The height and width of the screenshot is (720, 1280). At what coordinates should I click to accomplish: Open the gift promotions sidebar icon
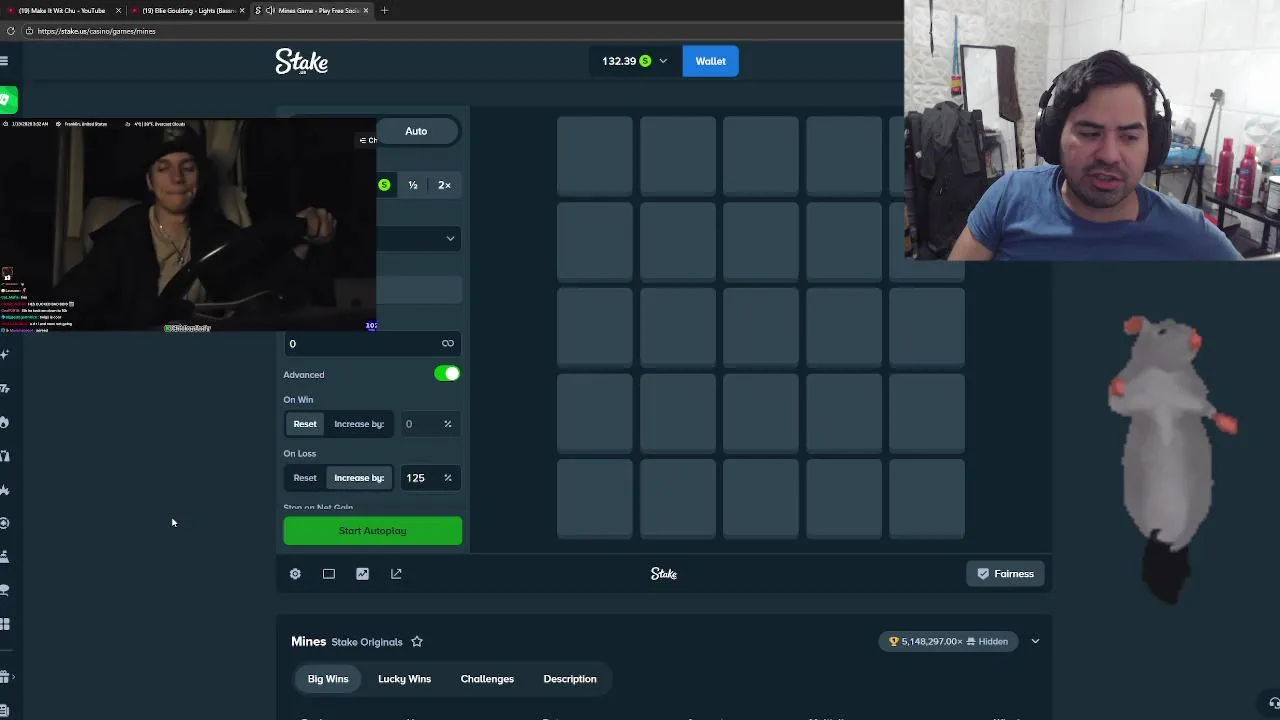tap(5, 677)
